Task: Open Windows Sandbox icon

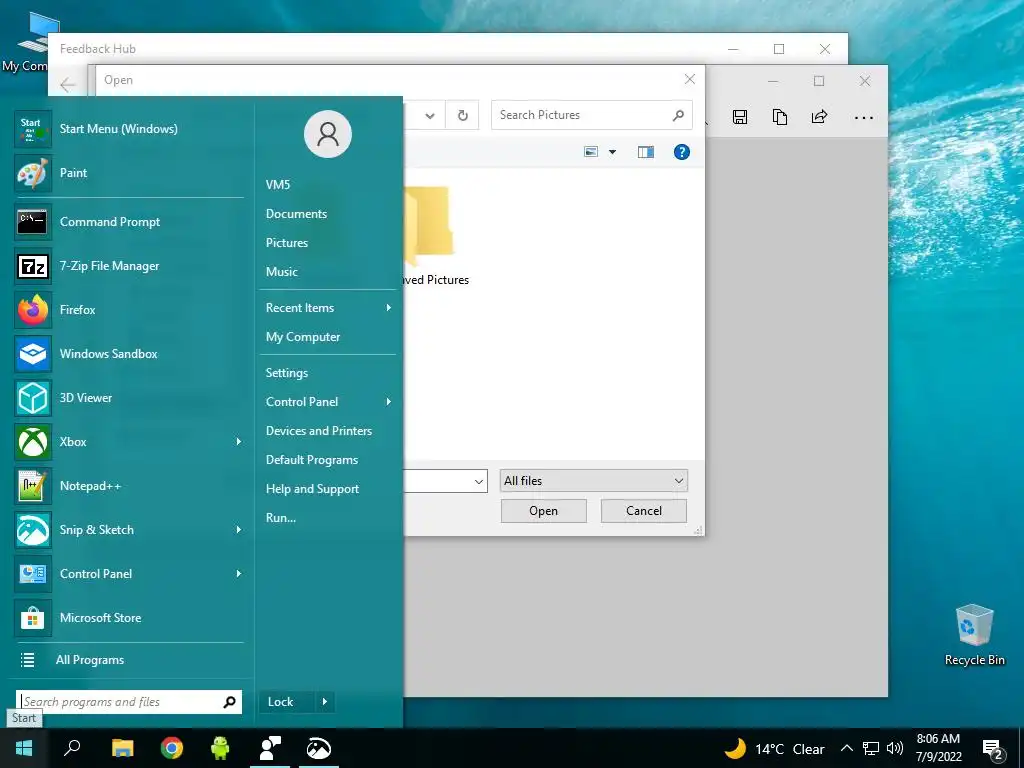Action: (x=33, y=354)
